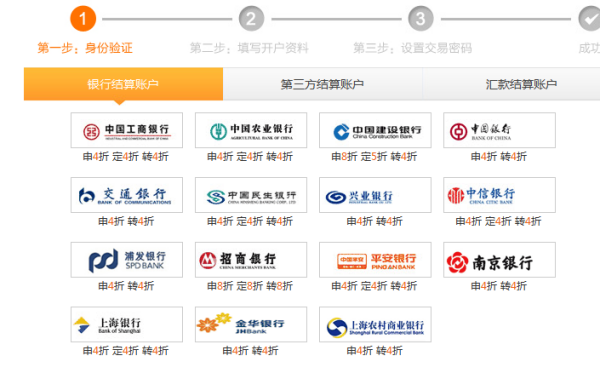The width and height of the screenshot is (600, 373).
Task: Select the 中国工商银行 (ICBC) bank logo
Action: click(127, 130)
